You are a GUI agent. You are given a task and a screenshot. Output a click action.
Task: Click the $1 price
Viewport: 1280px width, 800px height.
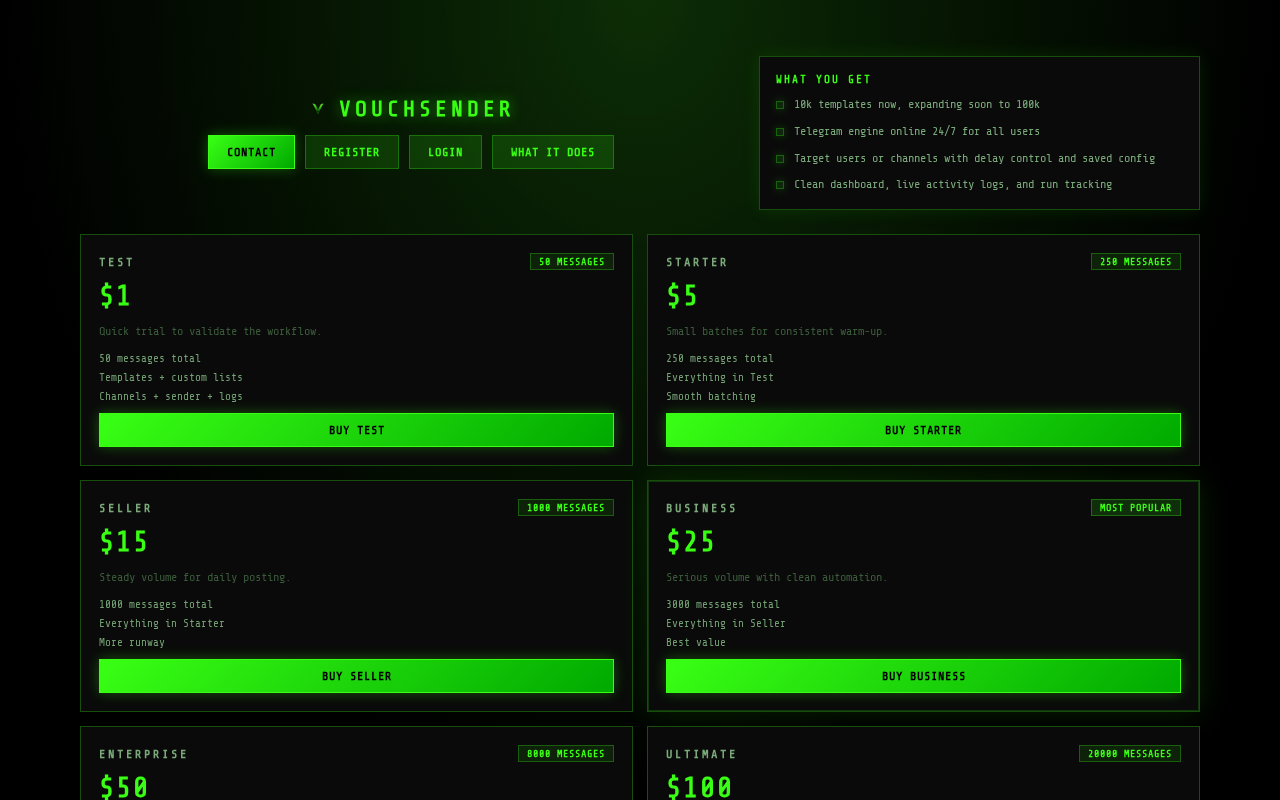(115, 296)
